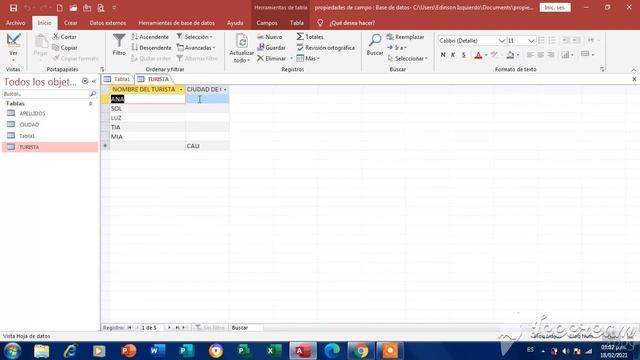Click the cell containing CALI
Image resolution: width=640 pixels, height=360 pixels.
tap(207, 146)
